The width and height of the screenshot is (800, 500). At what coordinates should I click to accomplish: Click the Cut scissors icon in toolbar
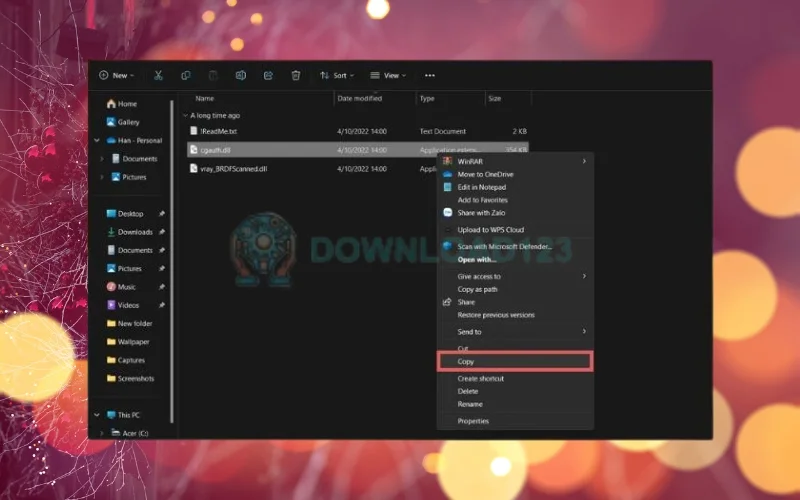[x=158, y=76]
